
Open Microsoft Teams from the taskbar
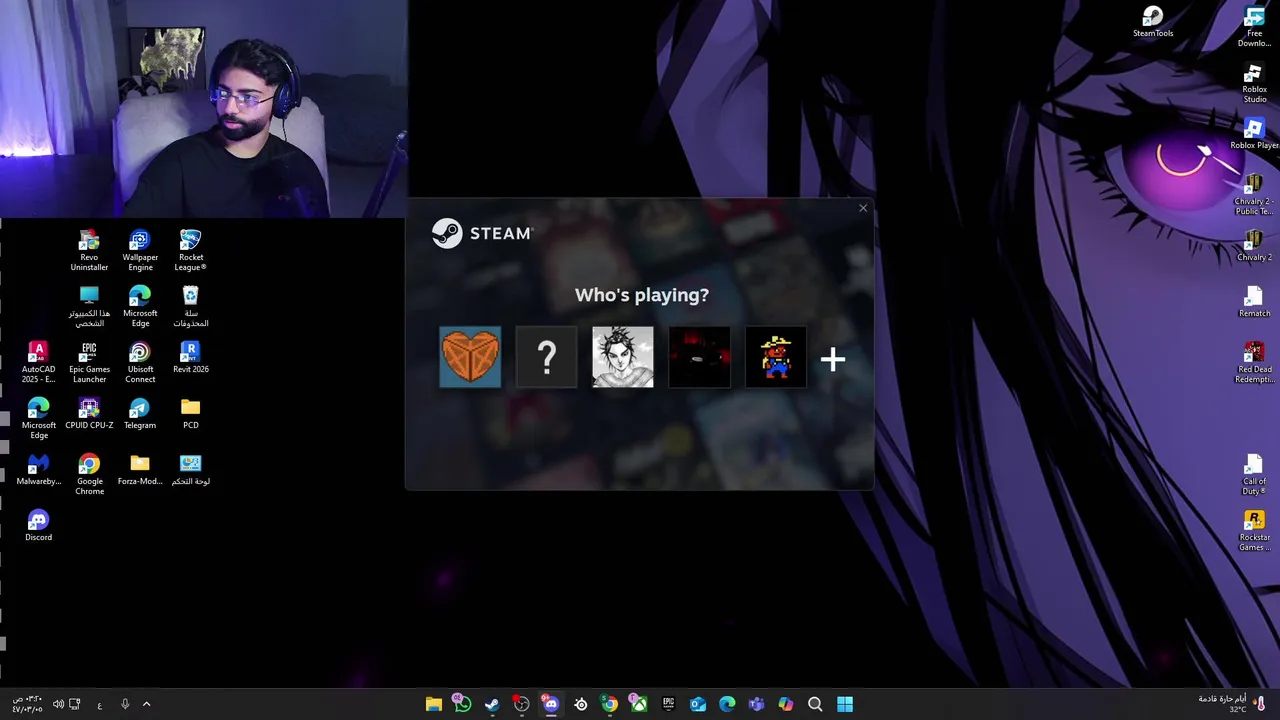[756, 704]
